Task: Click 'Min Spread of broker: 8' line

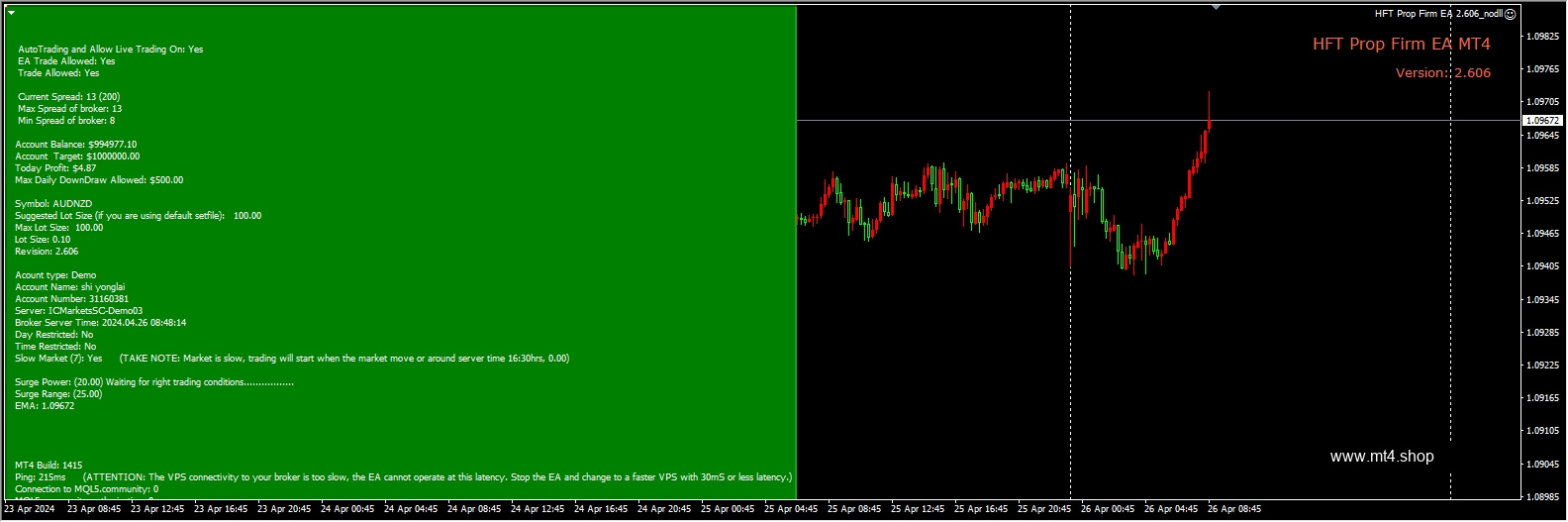Action: [66, 121]
